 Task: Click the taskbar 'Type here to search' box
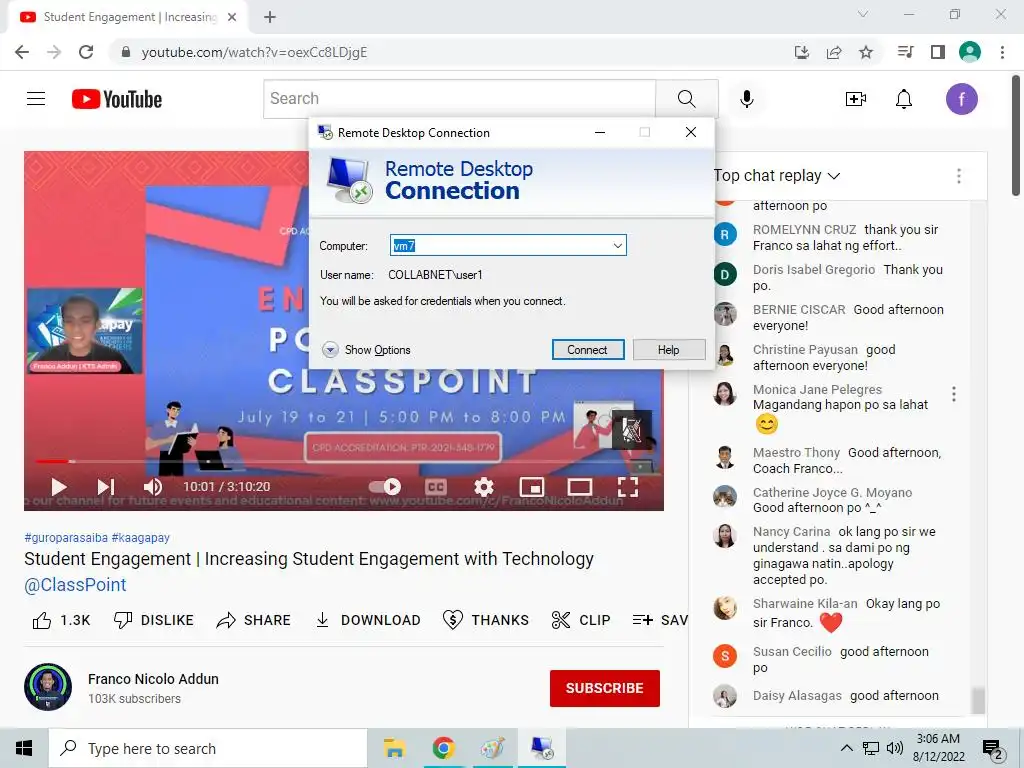(x=208, y=748)
